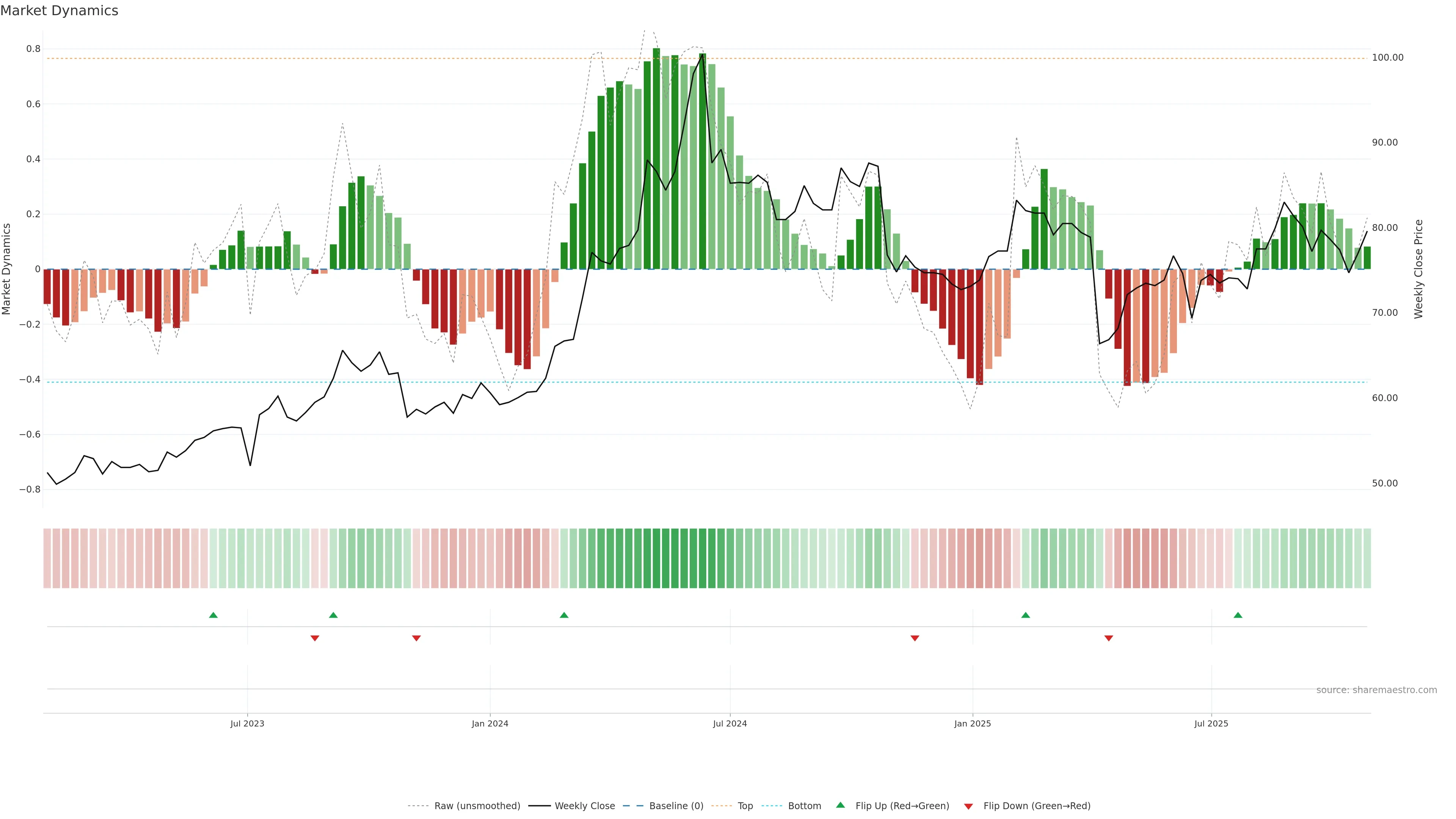Screen dimensions: 1456x819
Task: Click the Flip Up triangle icon in legend
Action: (841, 805)
